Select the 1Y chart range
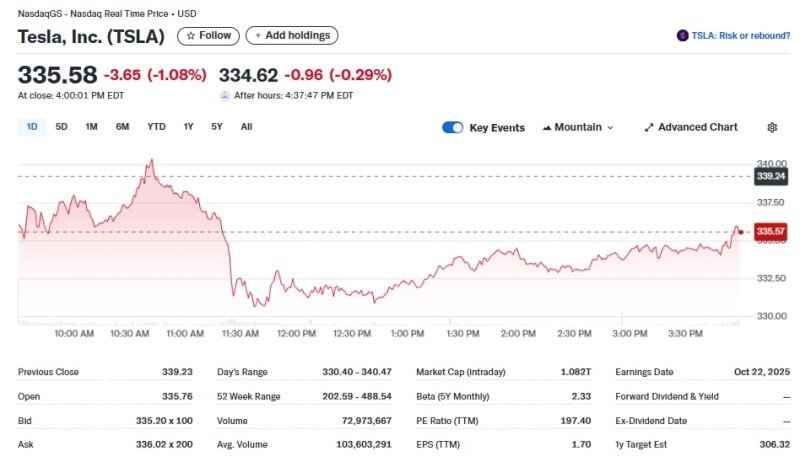The height and width of the screenshot is (462, 800). tap(188, 127)
